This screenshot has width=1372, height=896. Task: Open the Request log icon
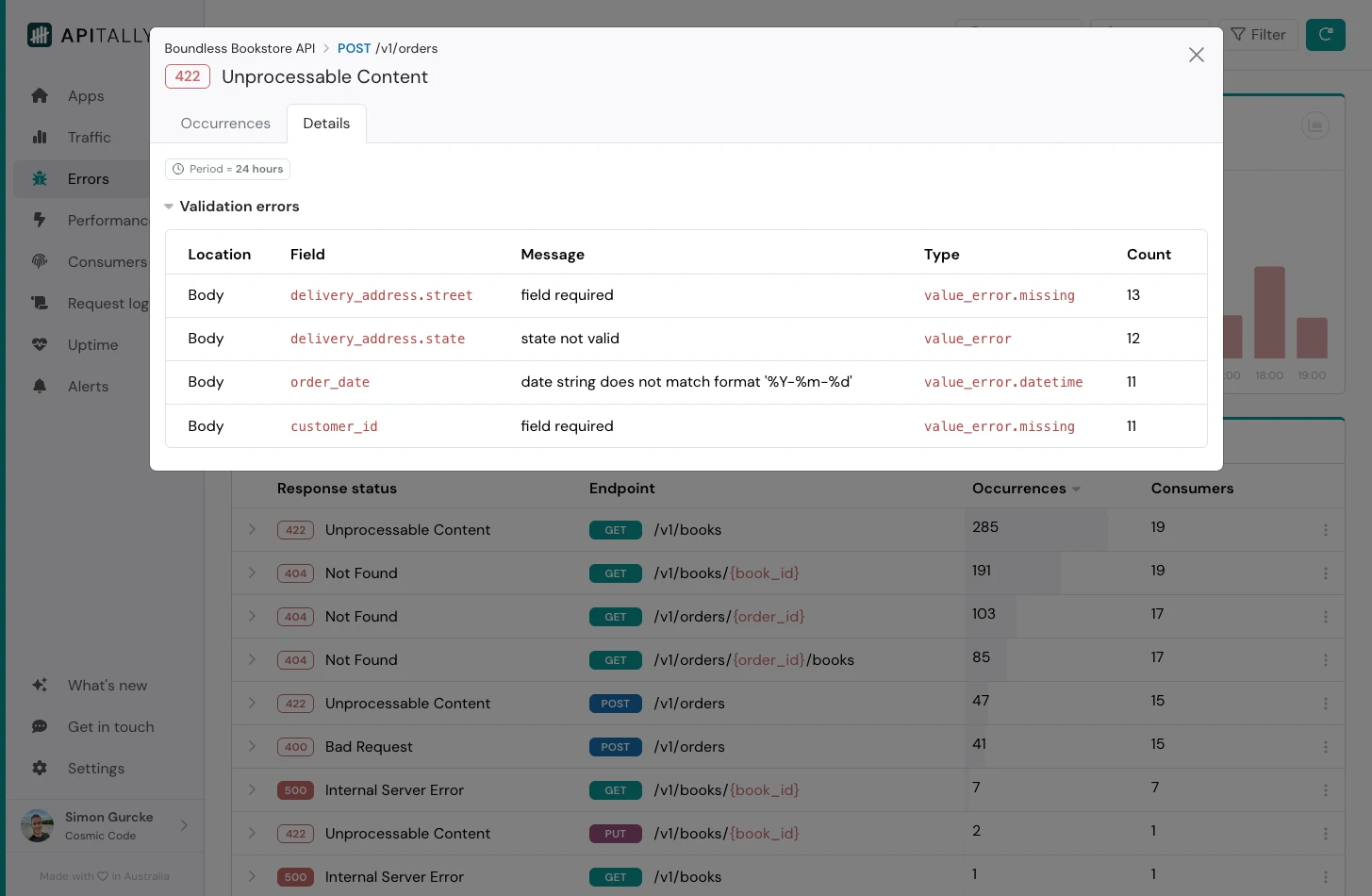(x=40, y=303)
